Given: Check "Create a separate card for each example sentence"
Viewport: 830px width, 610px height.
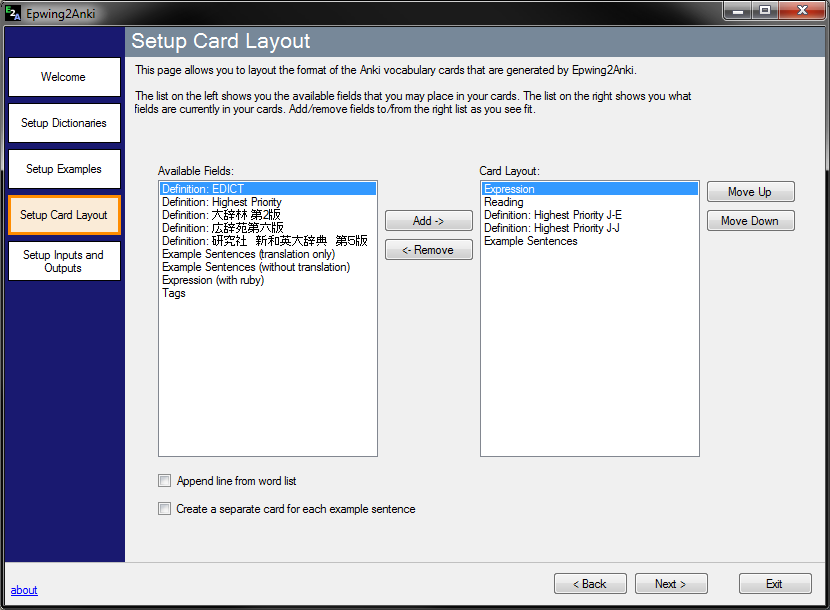Looking at the screenshot, I should click(x=164, y=508).
